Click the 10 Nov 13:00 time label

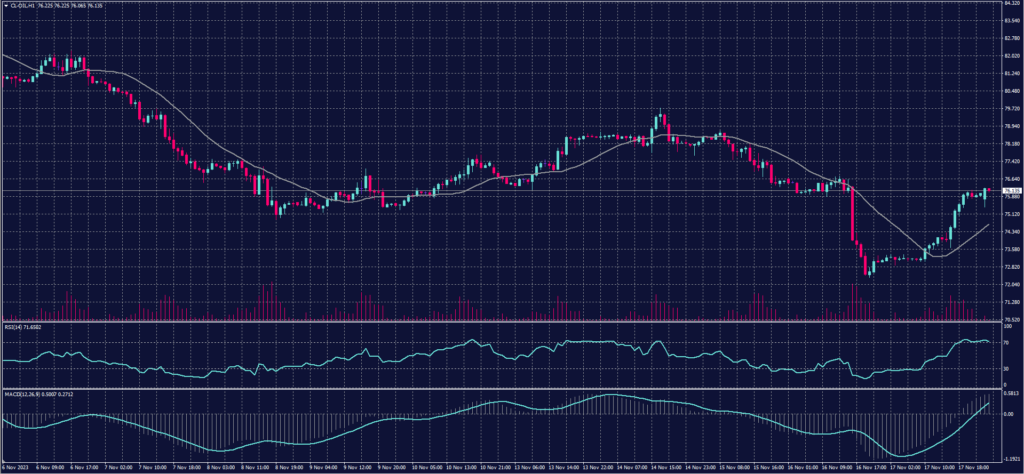[x=461, y=466]
